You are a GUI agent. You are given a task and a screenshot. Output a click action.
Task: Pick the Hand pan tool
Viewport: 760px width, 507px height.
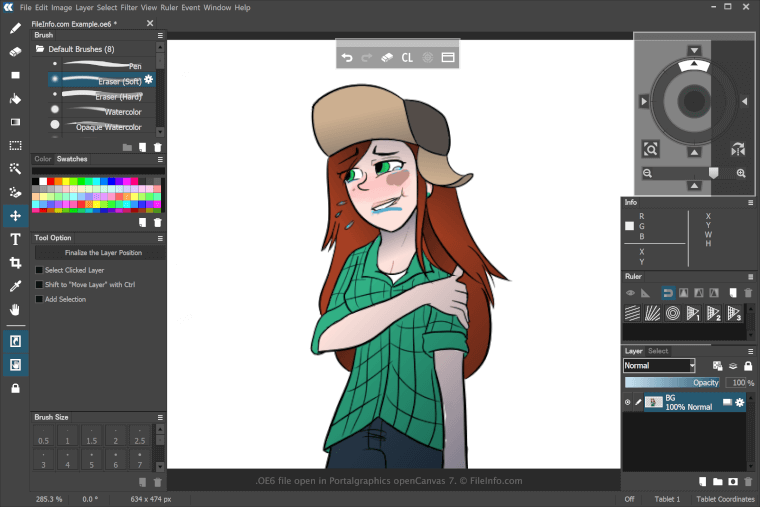15,310
